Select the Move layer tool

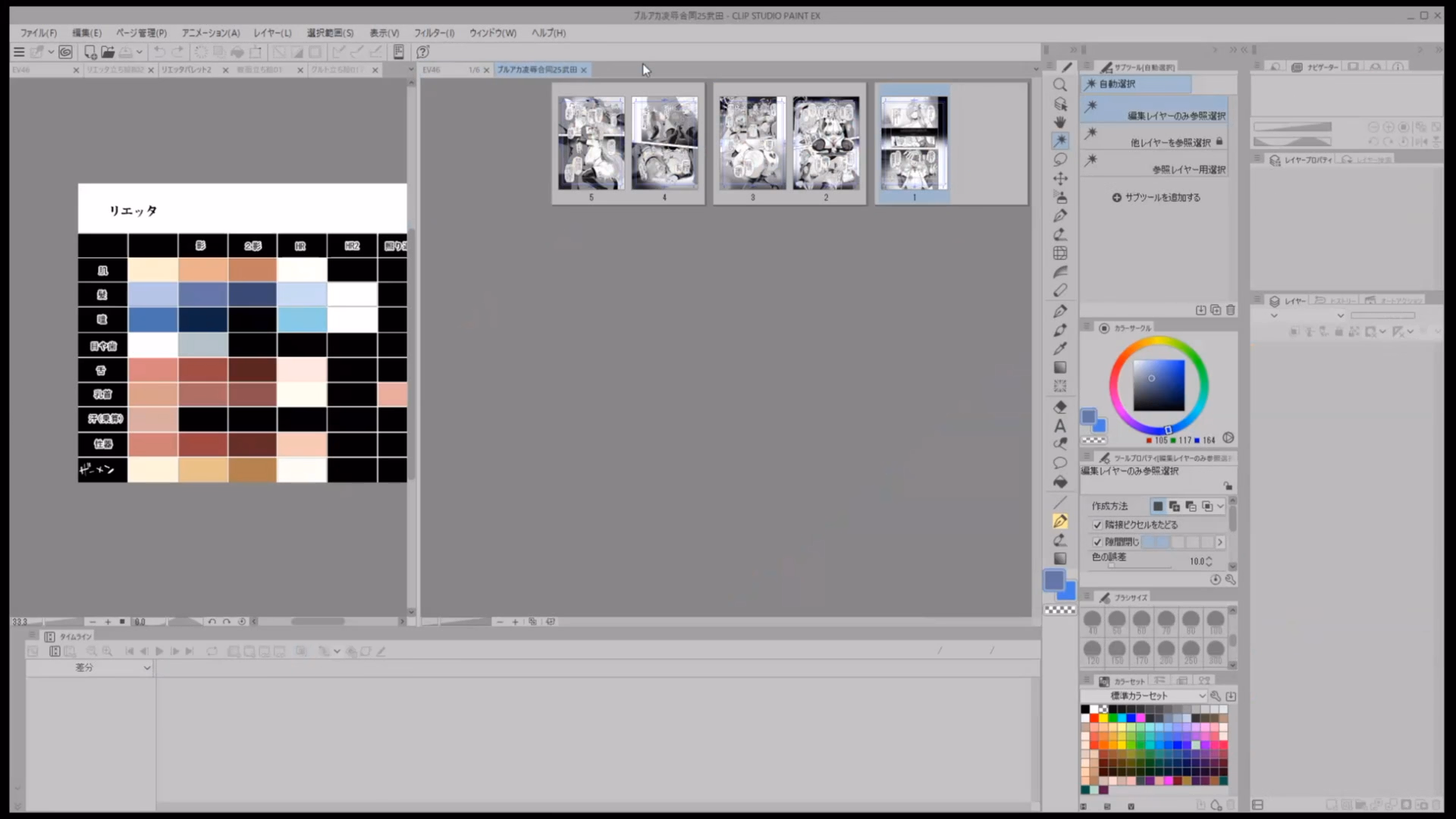(1060, 178)
